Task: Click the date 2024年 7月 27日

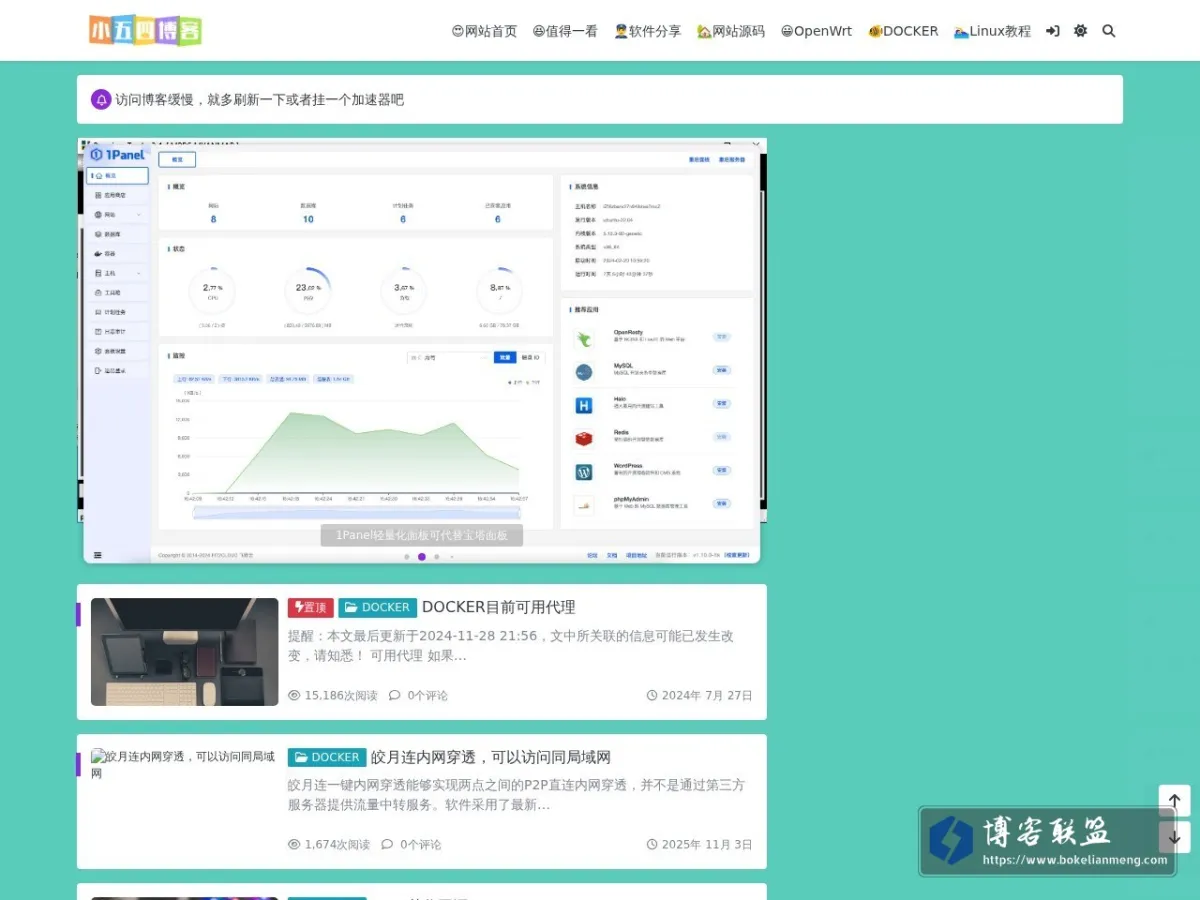Action: [700, 695]
